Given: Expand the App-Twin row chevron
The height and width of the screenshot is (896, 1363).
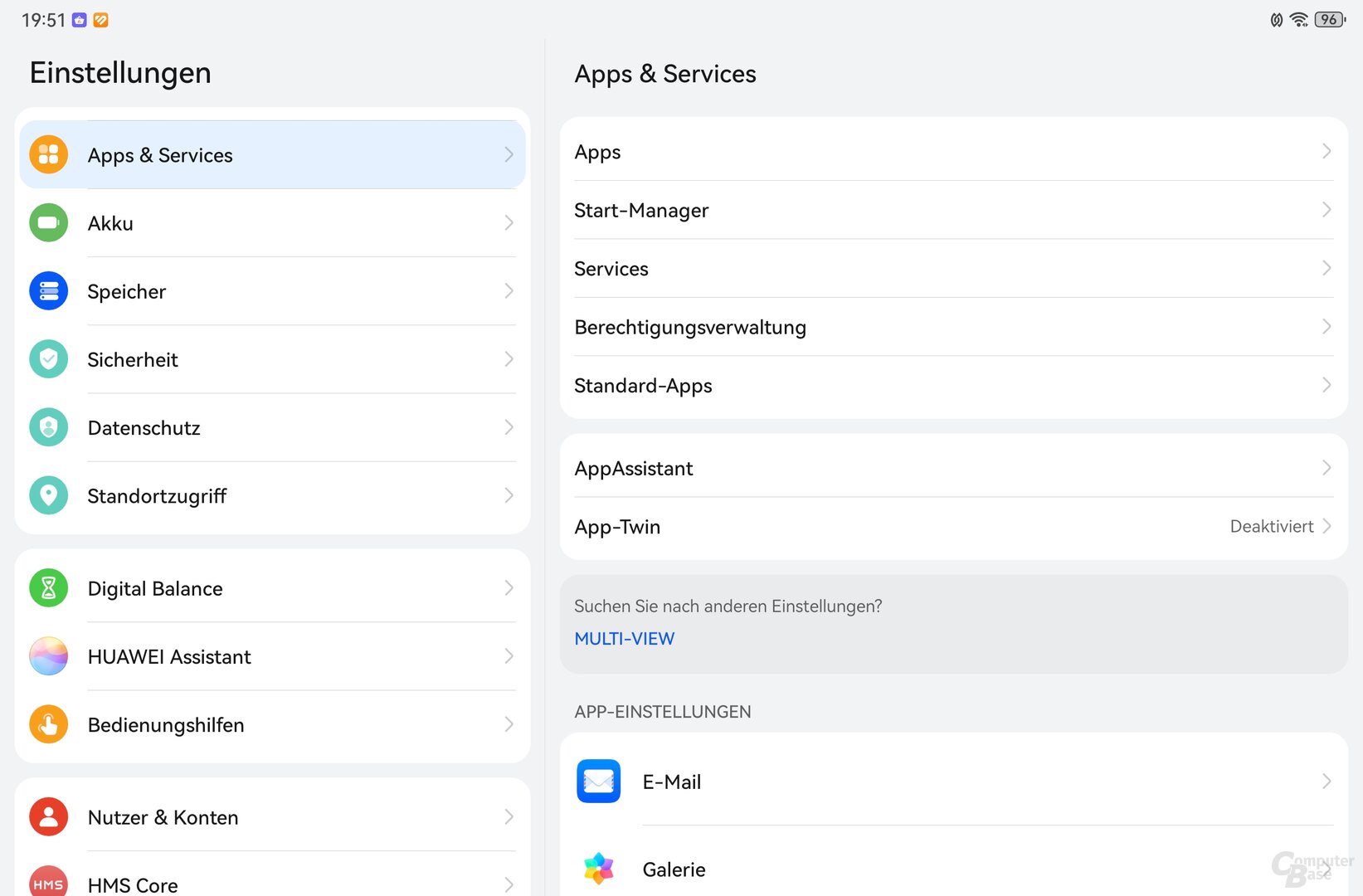Looking at the screenshot, I should coord(1326,526).
